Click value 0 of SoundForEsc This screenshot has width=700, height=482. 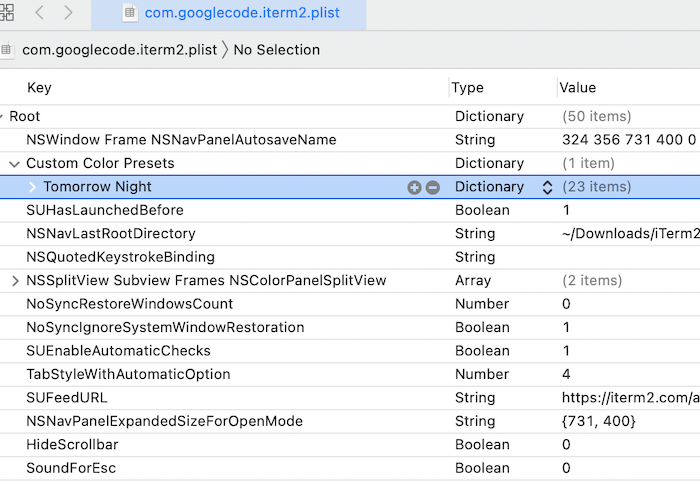(566, 468)
